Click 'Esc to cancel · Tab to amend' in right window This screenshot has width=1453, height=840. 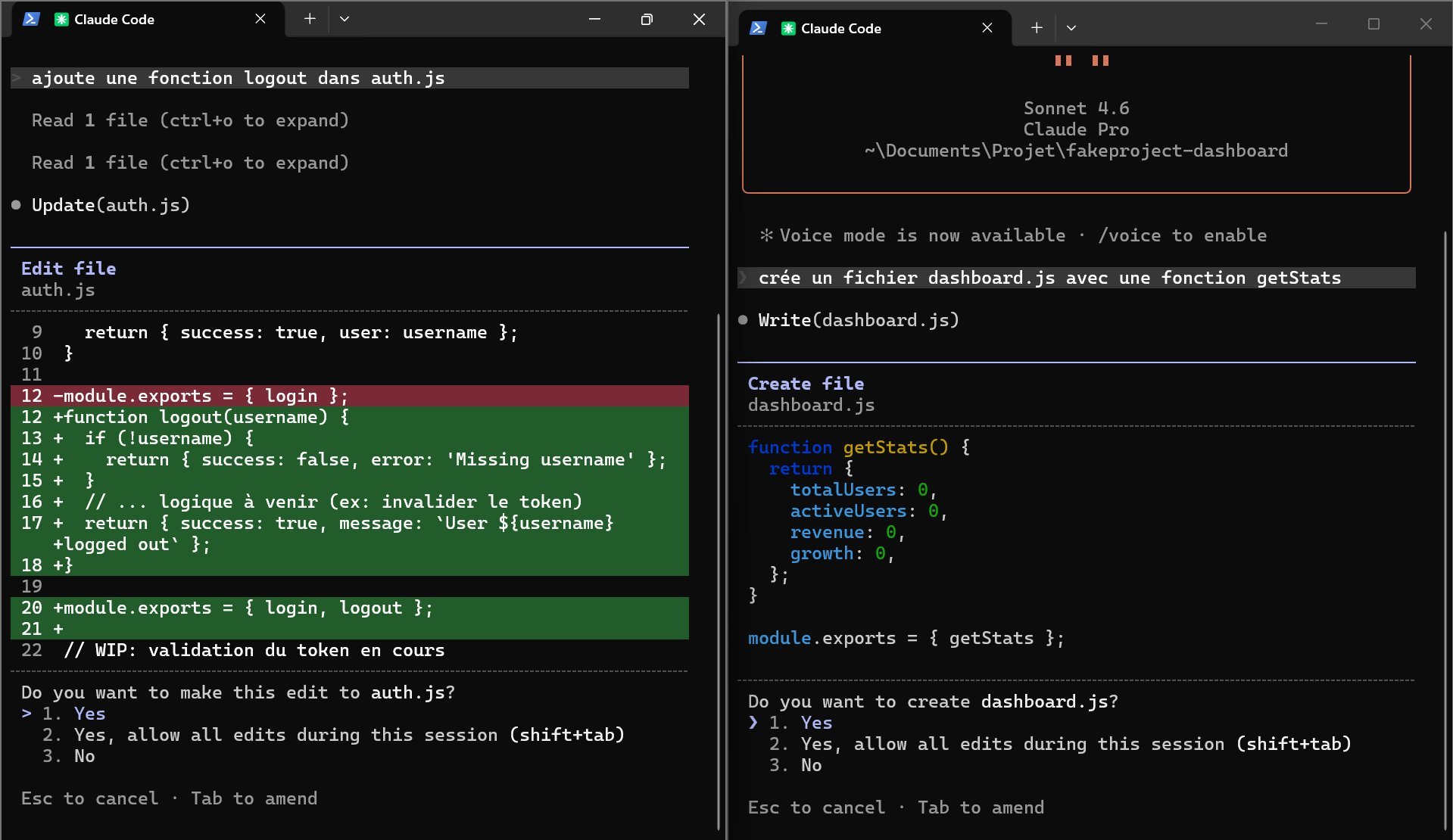[x=896, y=807]
